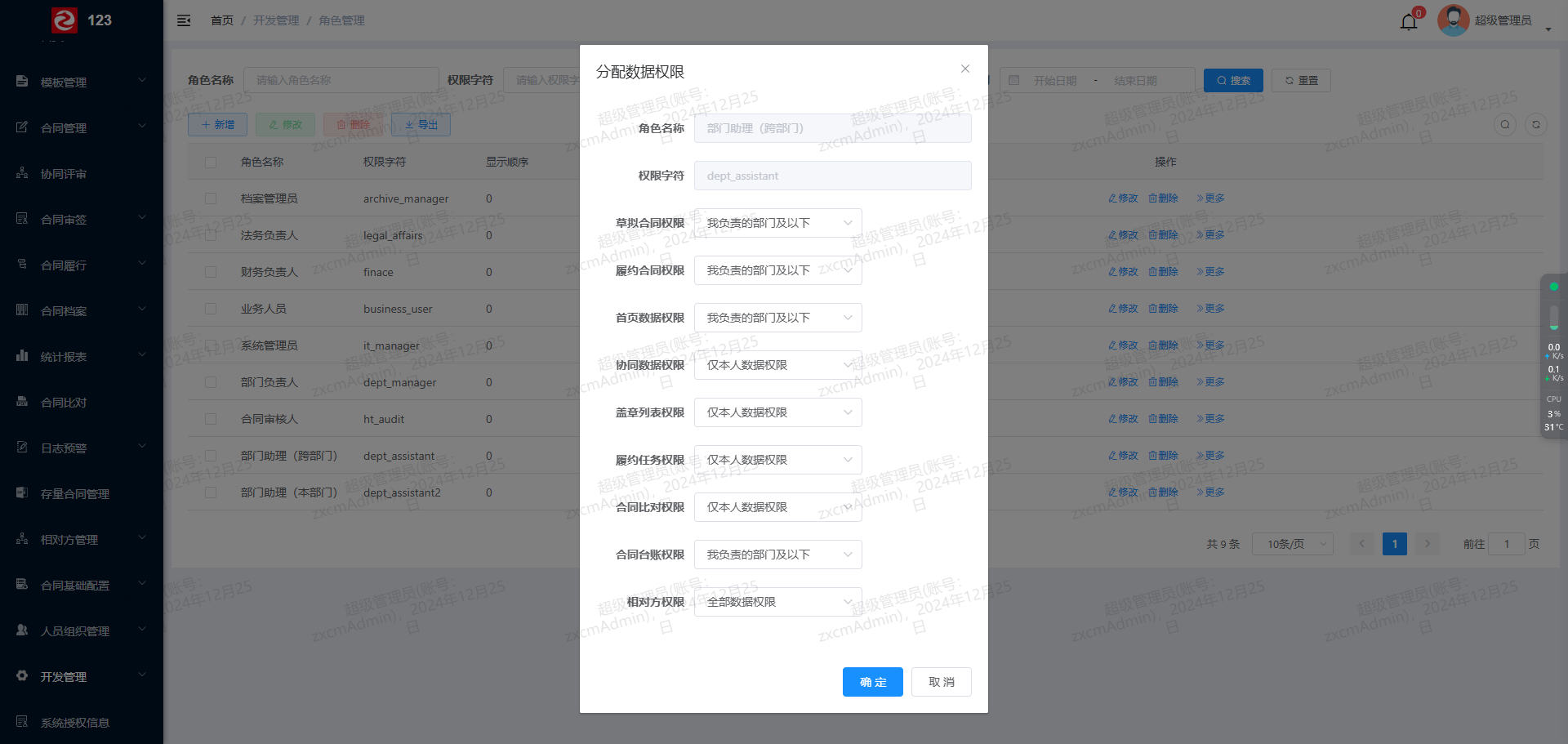The width and height of the screenshot is (1568, 744).
Task: Click the sidebar collapse hamburger icon
Action: tap(184, 20)
